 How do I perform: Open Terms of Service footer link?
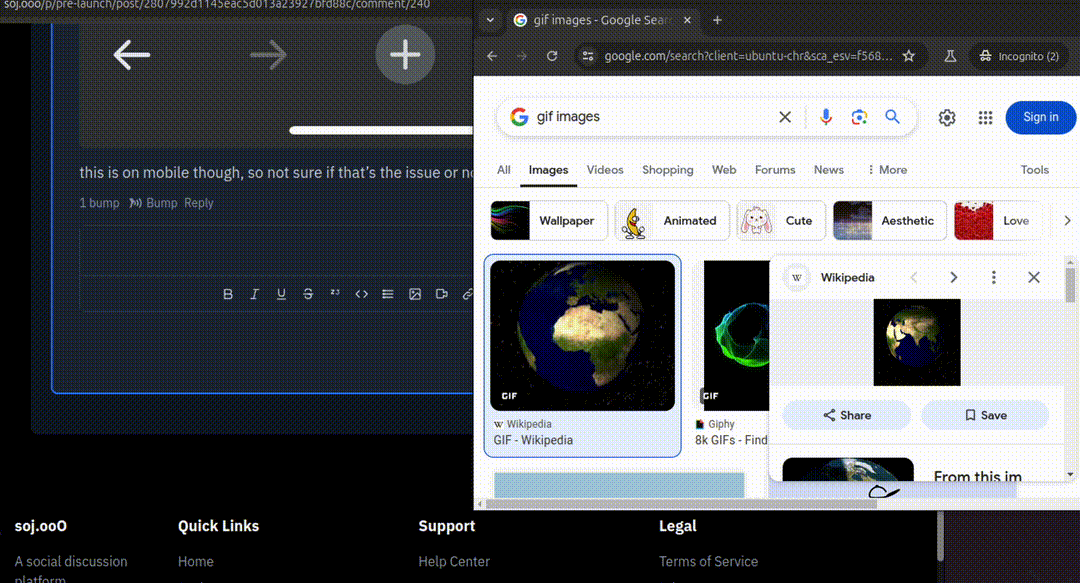(708, 562)
